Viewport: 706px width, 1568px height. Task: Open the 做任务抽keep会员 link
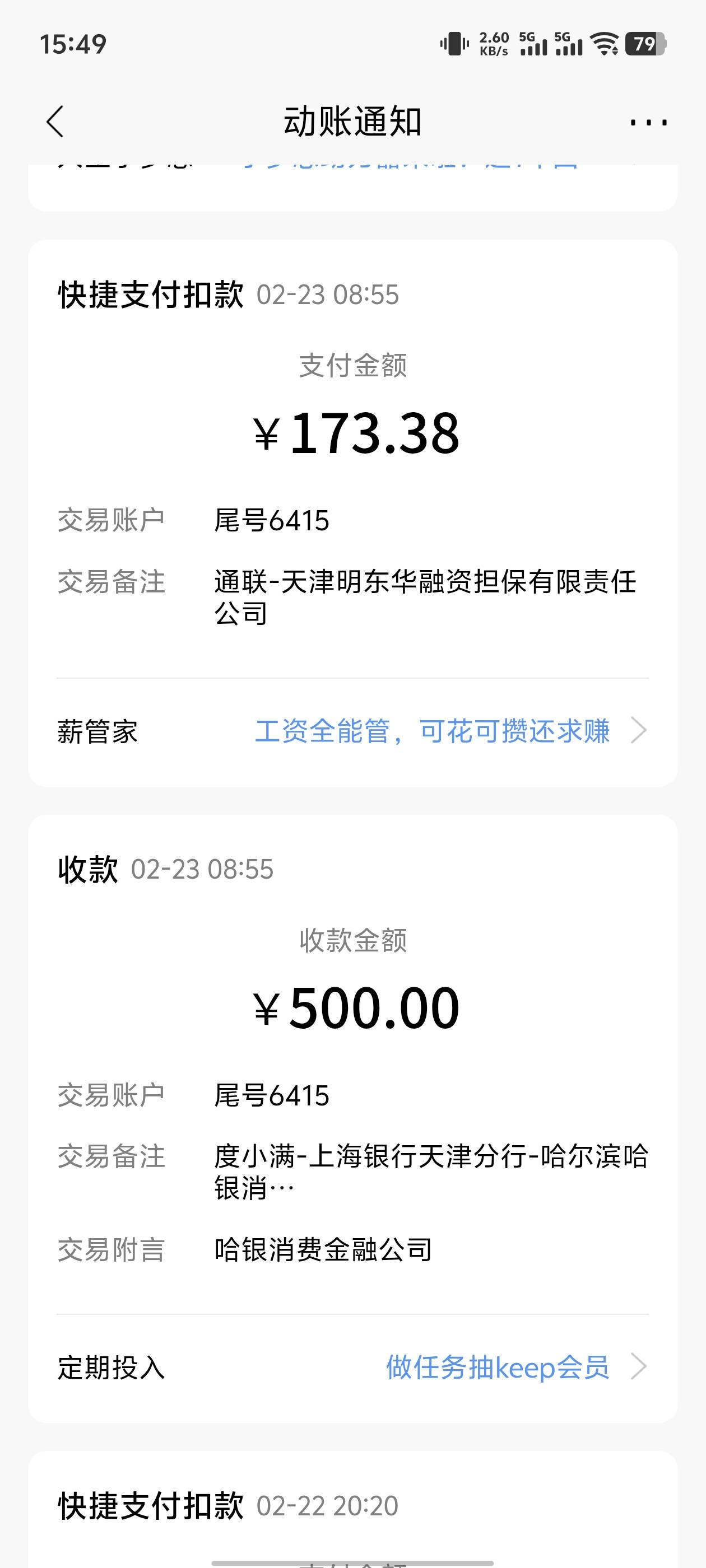[497, 1368]
